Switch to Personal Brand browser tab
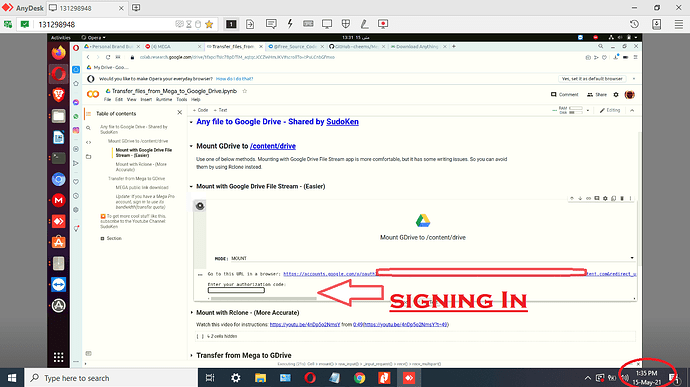Screen dimensions: 690x387 point(112,47)
